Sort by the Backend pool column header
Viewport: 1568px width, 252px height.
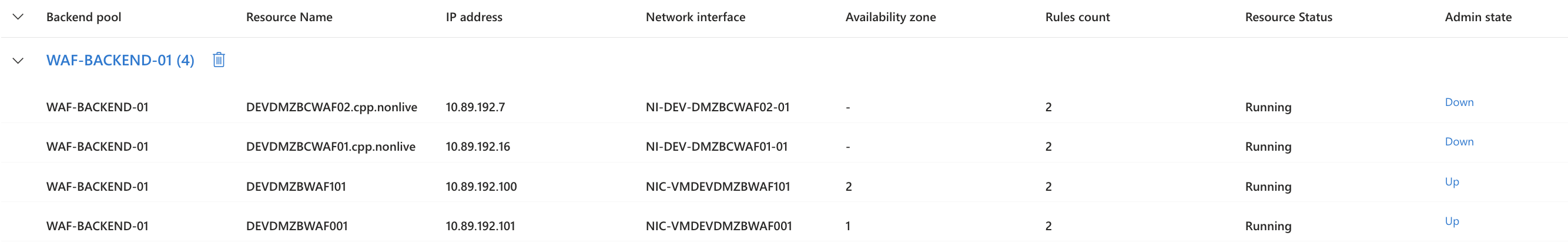(83, 17)
